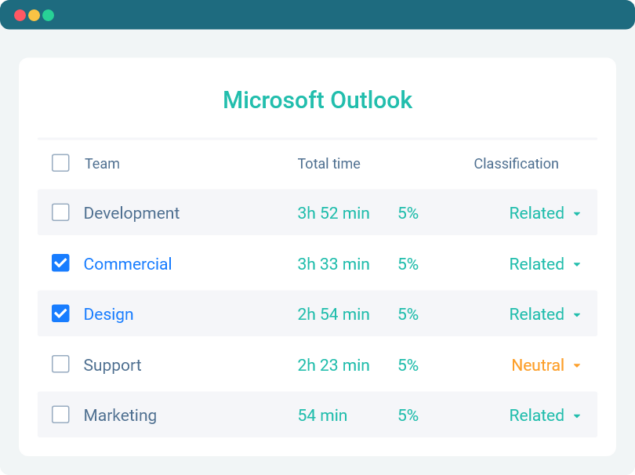Uncheck the Commercial team checkbox

(61, 263)
